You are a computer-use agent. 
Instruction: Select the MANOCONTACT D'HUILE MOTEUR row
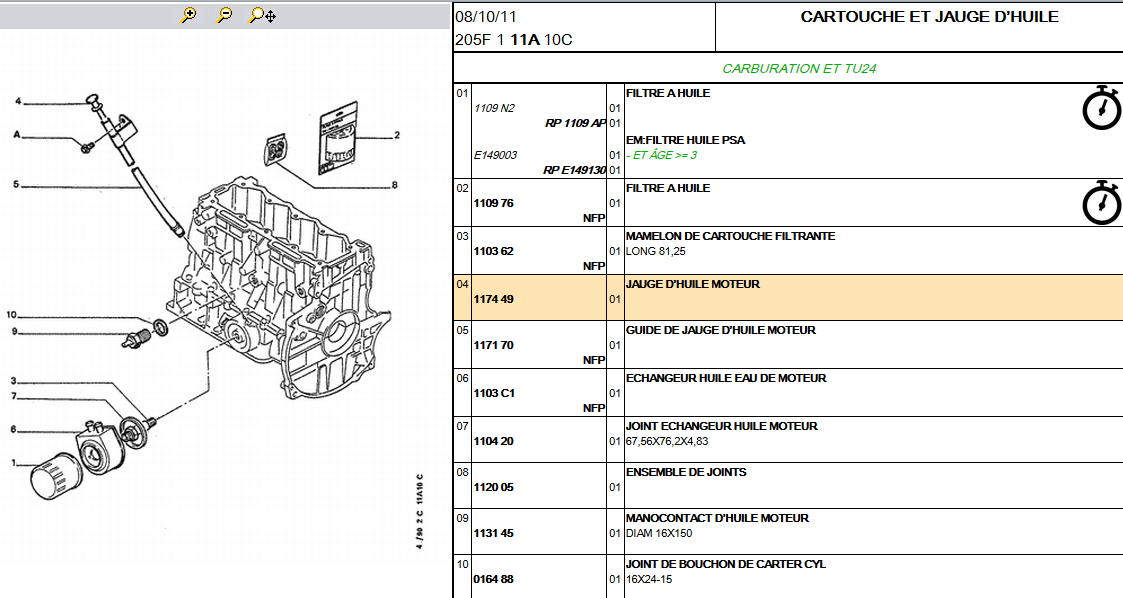[717, 518]
